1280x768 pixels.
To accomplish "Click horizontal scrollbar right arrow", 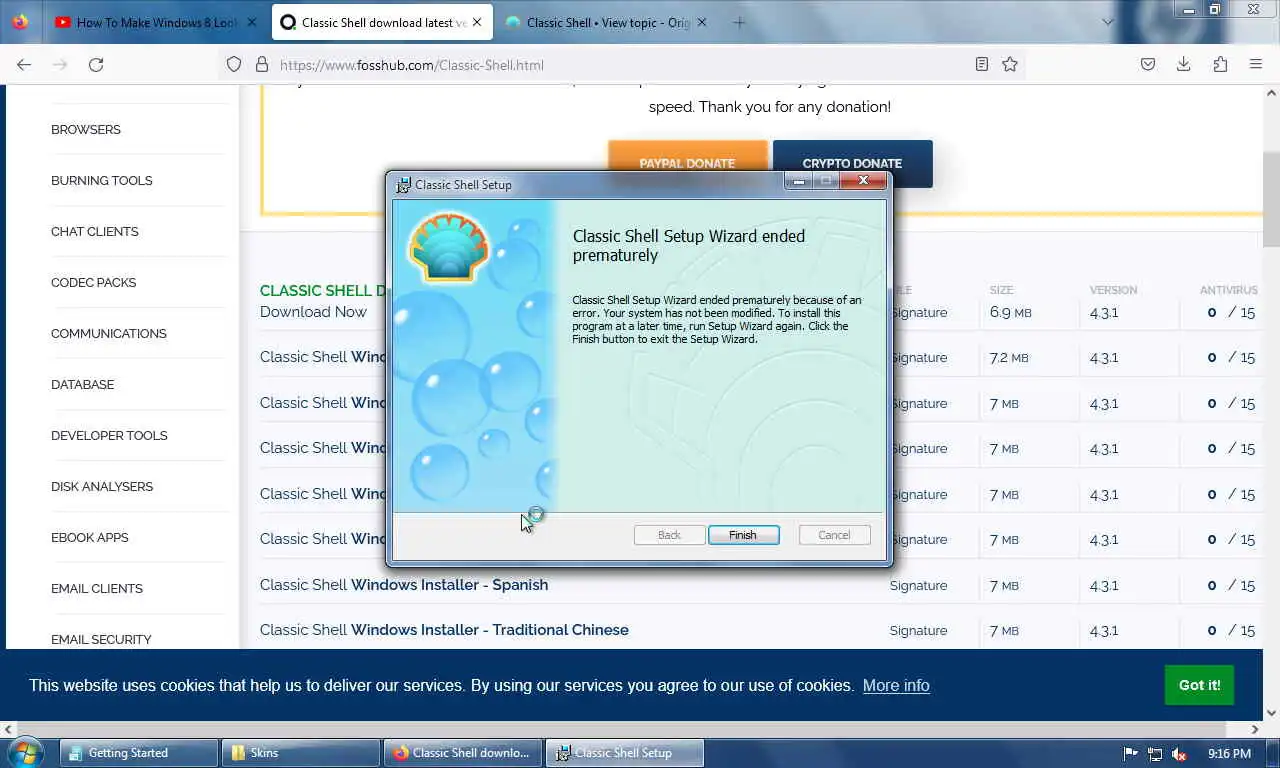I will [x=1255, y=729].
